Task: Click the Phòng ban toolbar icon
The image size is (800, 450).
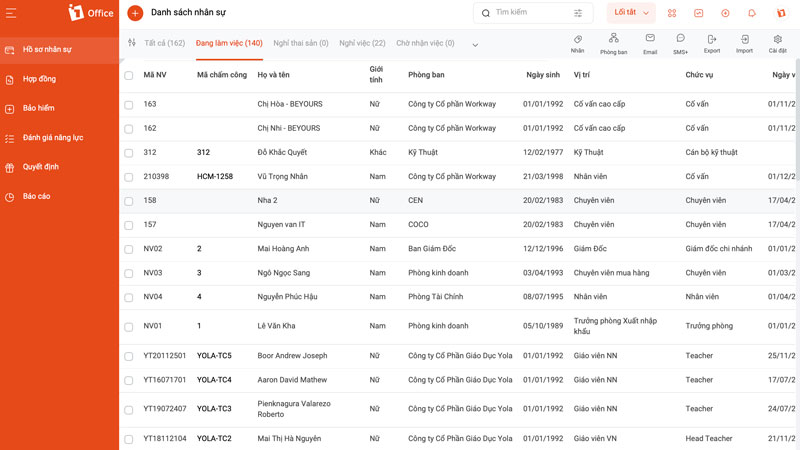Action: click(x=613, y=44)
